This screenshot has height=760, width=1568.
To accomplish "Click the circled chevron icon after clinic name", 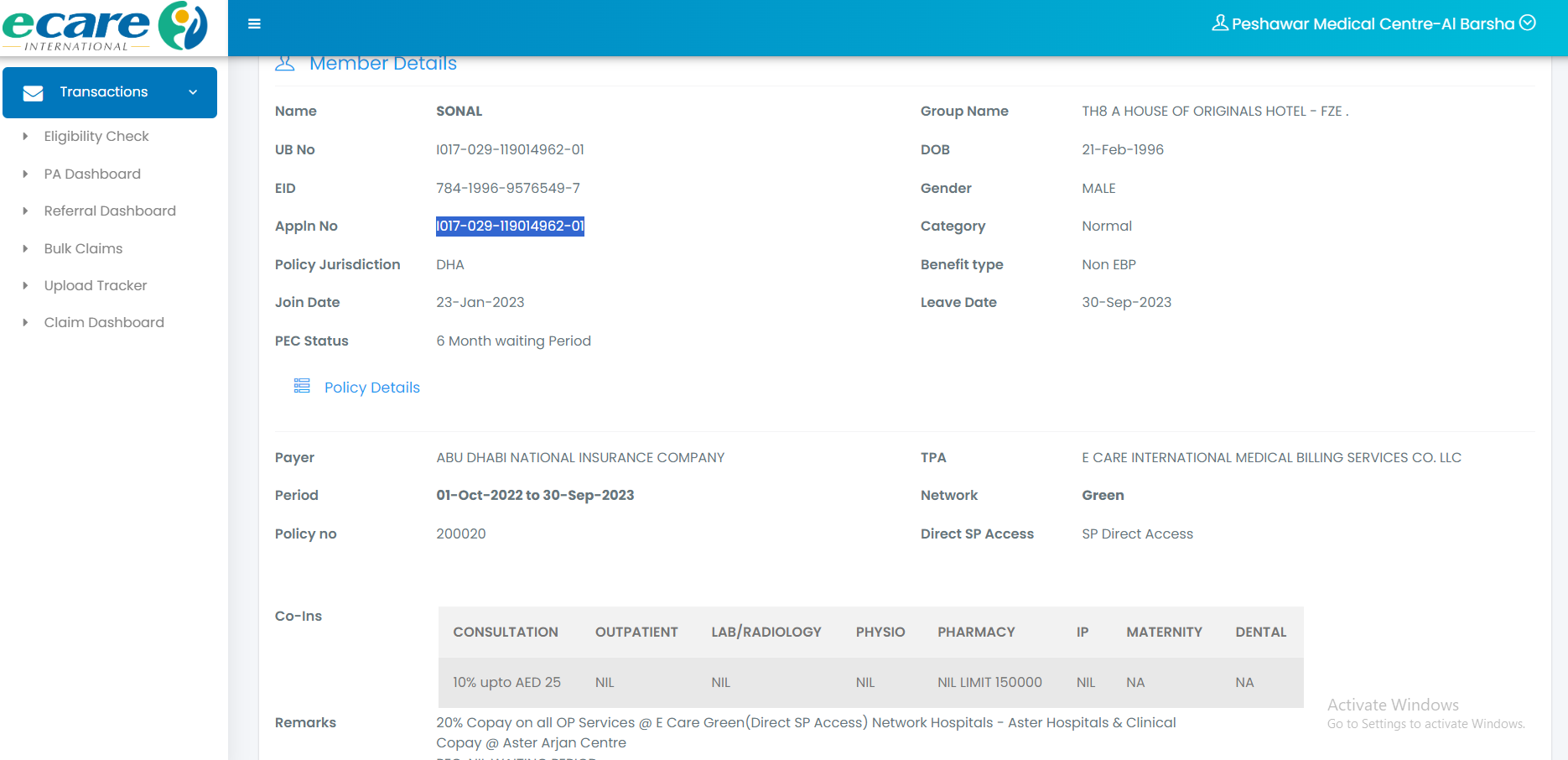I will click(x=1528, y=23).
